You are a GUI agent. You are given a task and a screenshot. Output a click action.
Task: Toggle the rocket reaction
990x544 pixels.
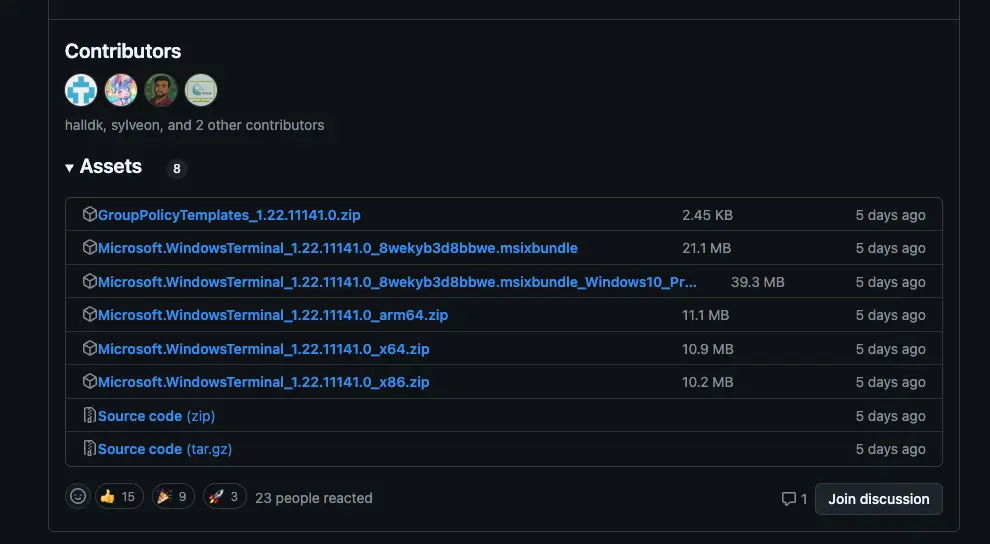click(x=226, y=497)
